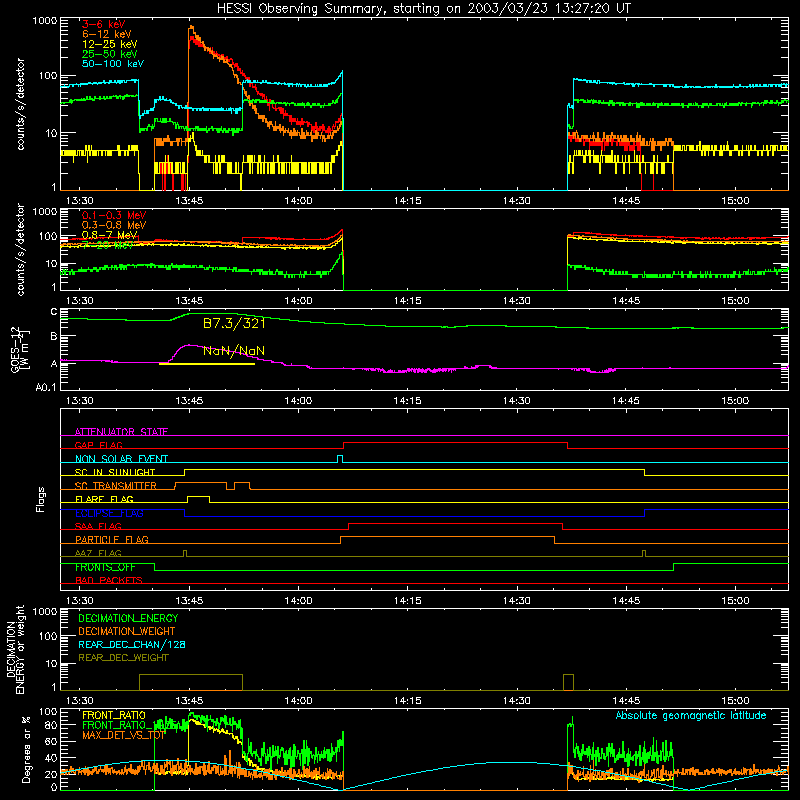
Task: Select the BAD_PACKETS flag label
Action: point(109,580)
